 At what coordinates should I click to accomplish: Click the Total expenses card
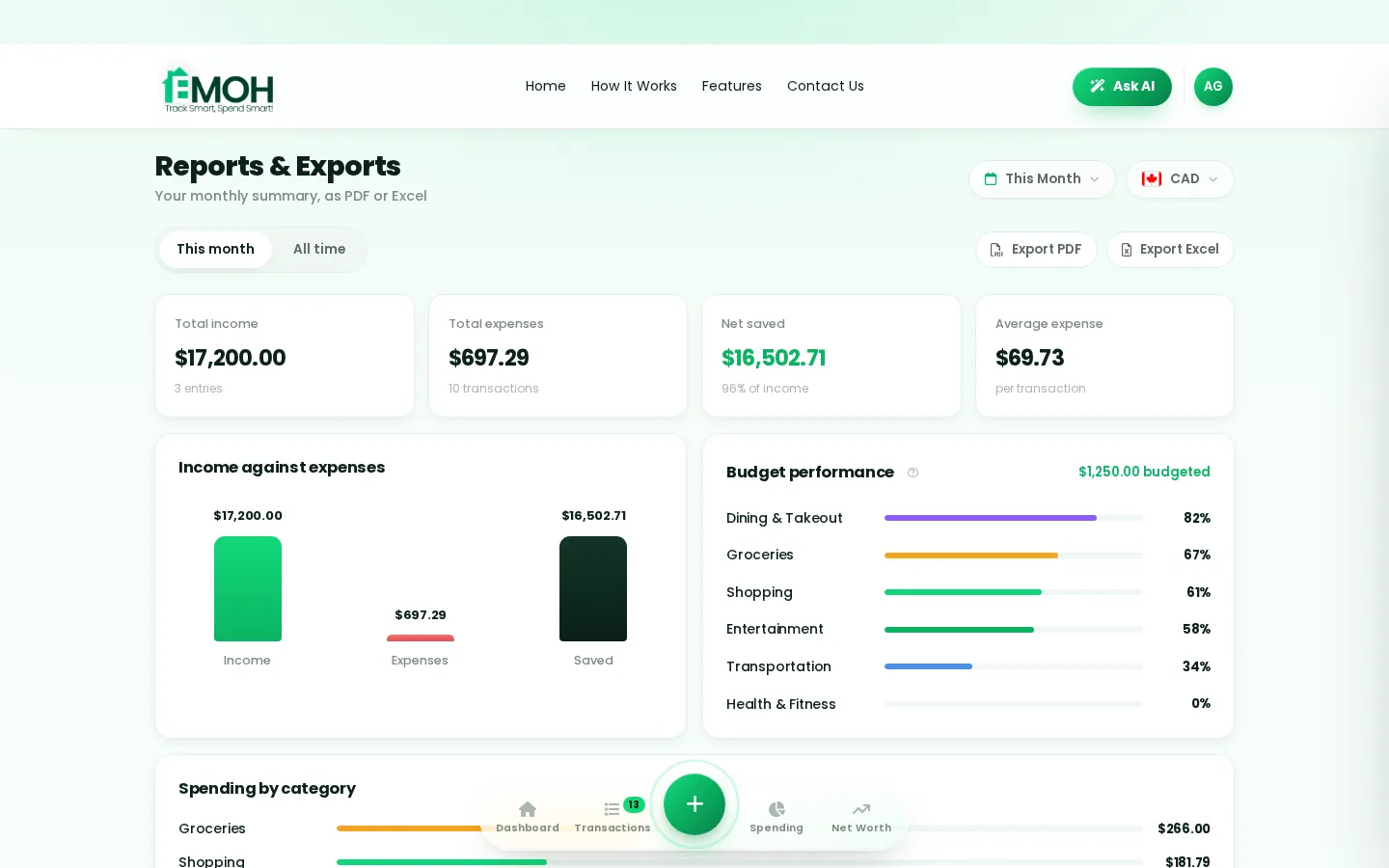pos(558,356)
